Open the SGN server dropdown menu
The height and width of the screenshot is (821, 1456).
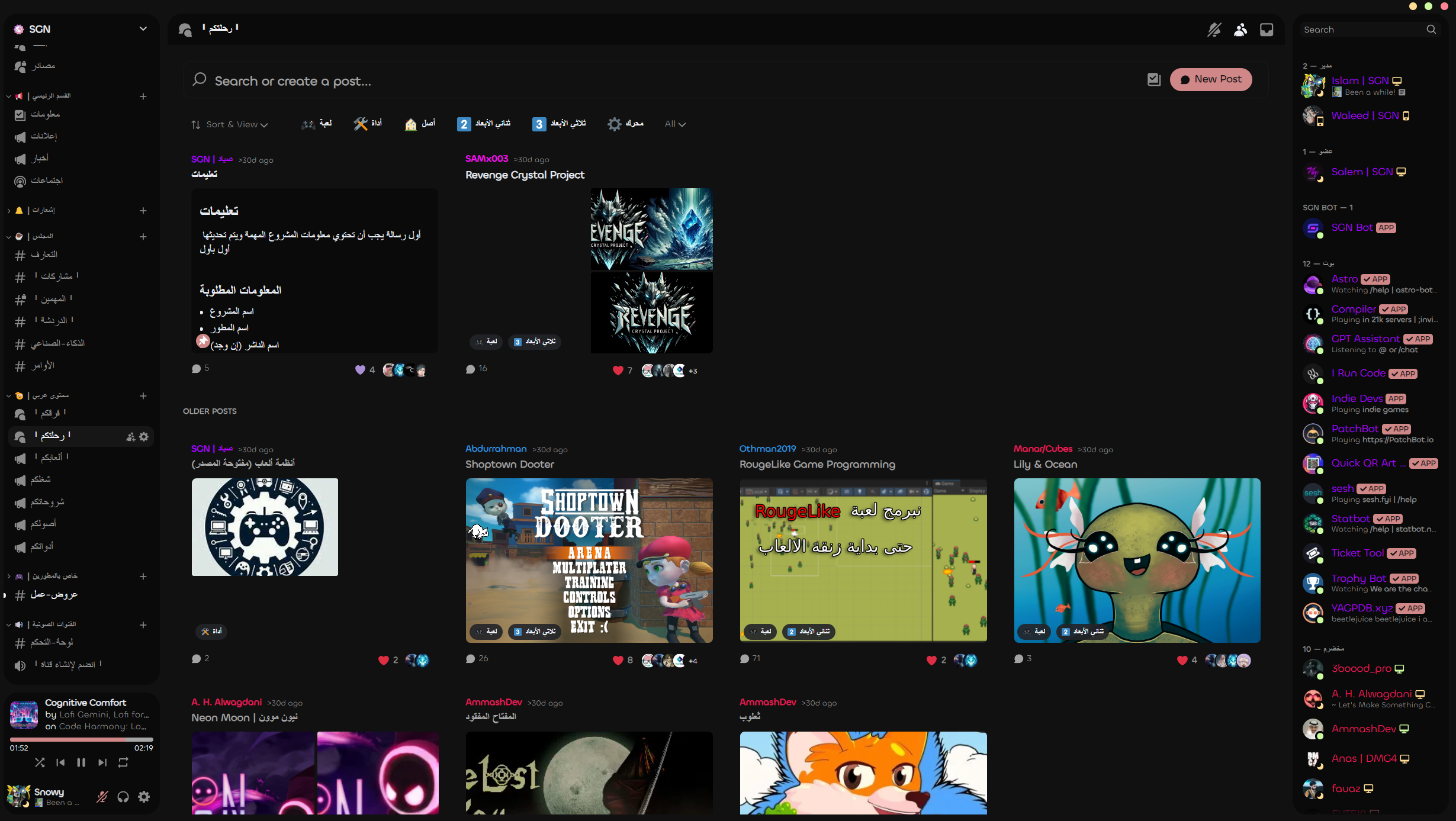point(143,28)
